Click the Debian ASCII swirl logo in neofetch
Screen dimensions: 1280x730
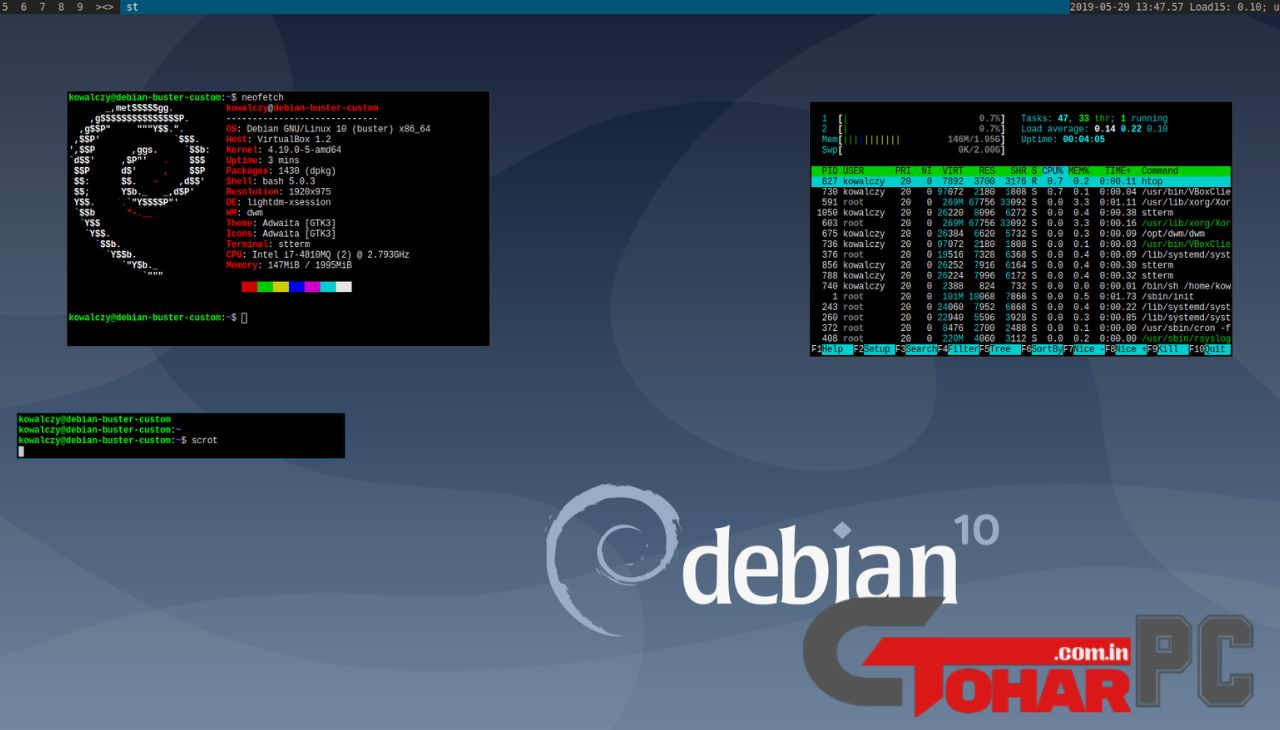(x=140, y=190)
